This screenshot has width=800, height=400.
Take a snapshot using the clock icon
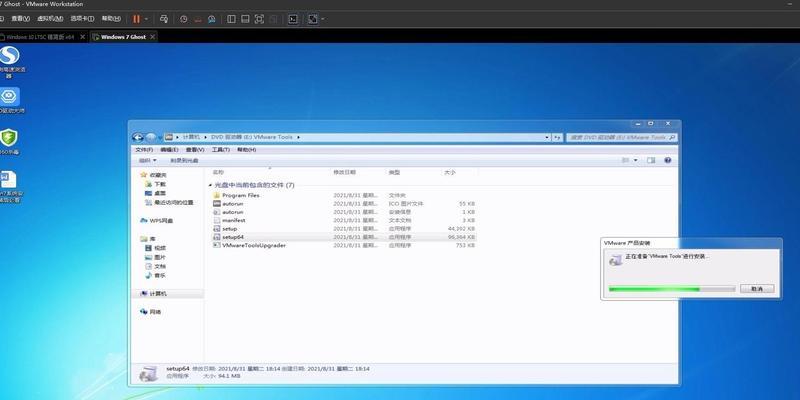[x=184, y=19]
